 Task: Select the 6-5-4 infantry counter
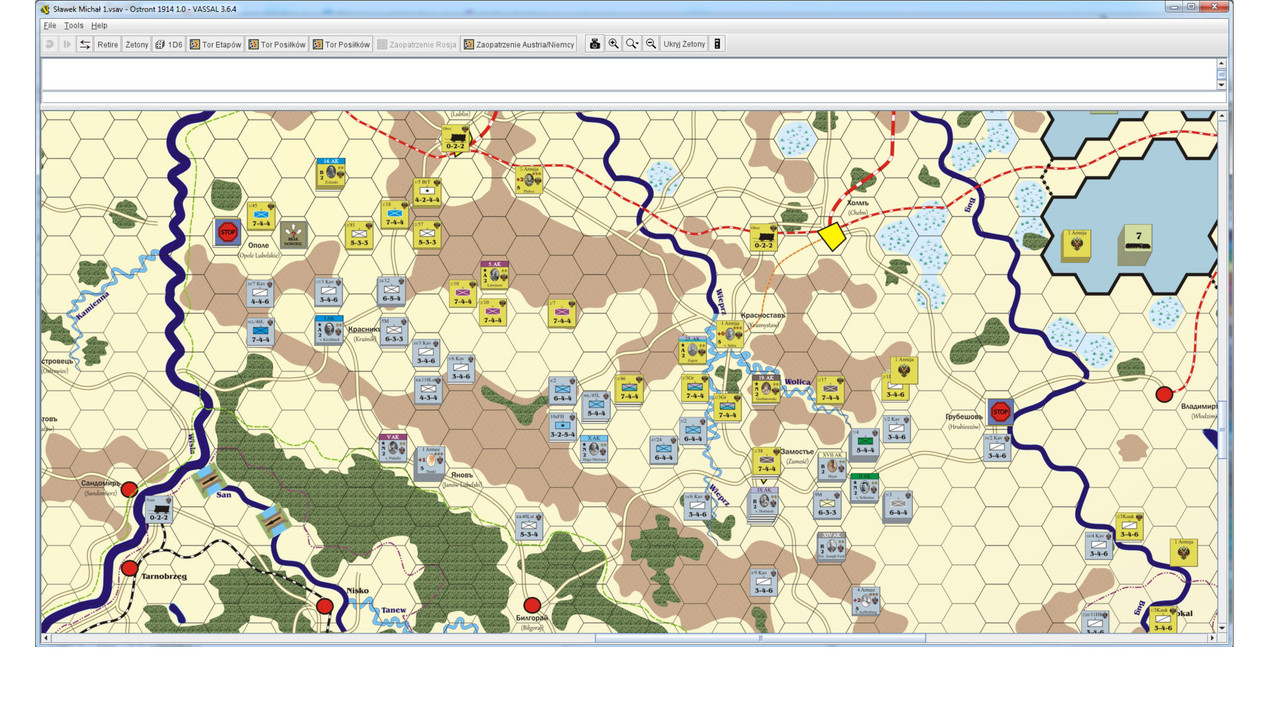point(392,290)
